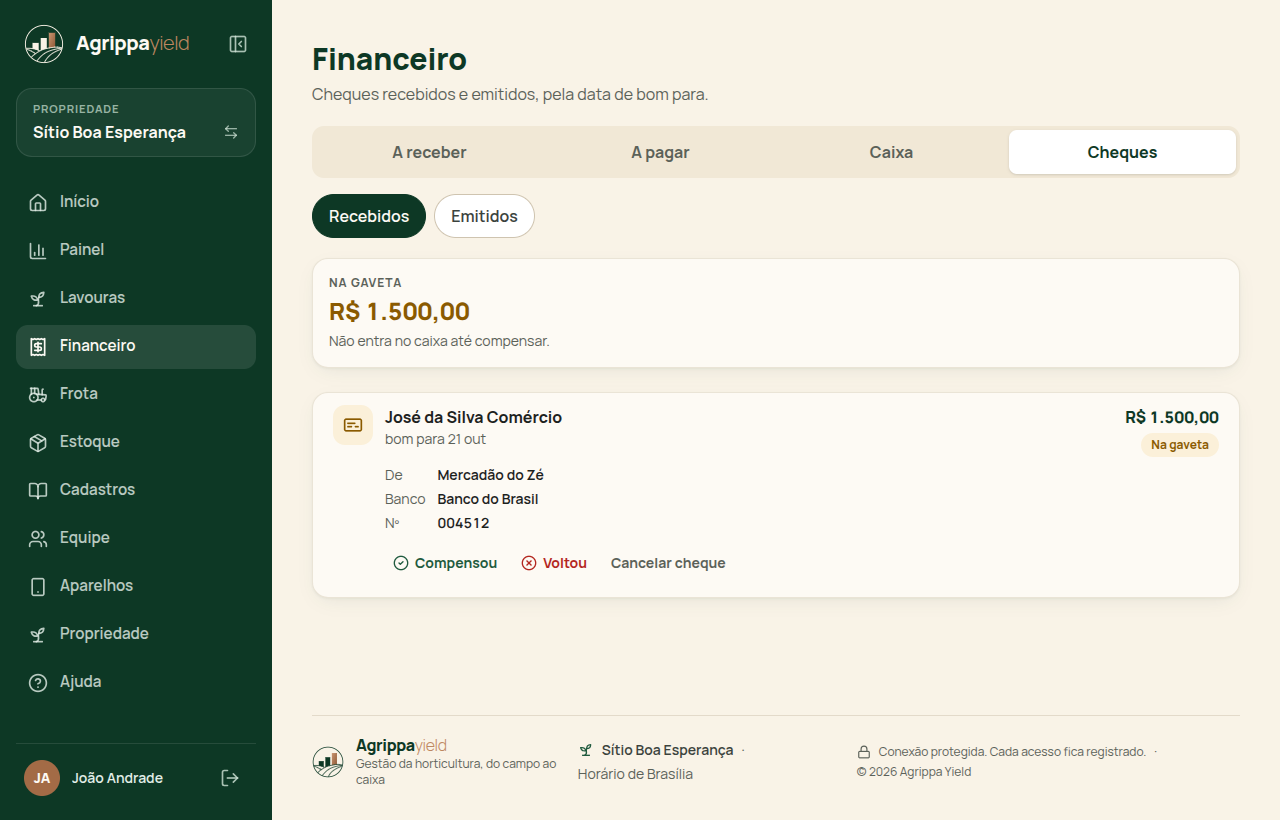Click the José da Silva Comércio title
The image size is (1280, 820).
[x=473, y=417]
